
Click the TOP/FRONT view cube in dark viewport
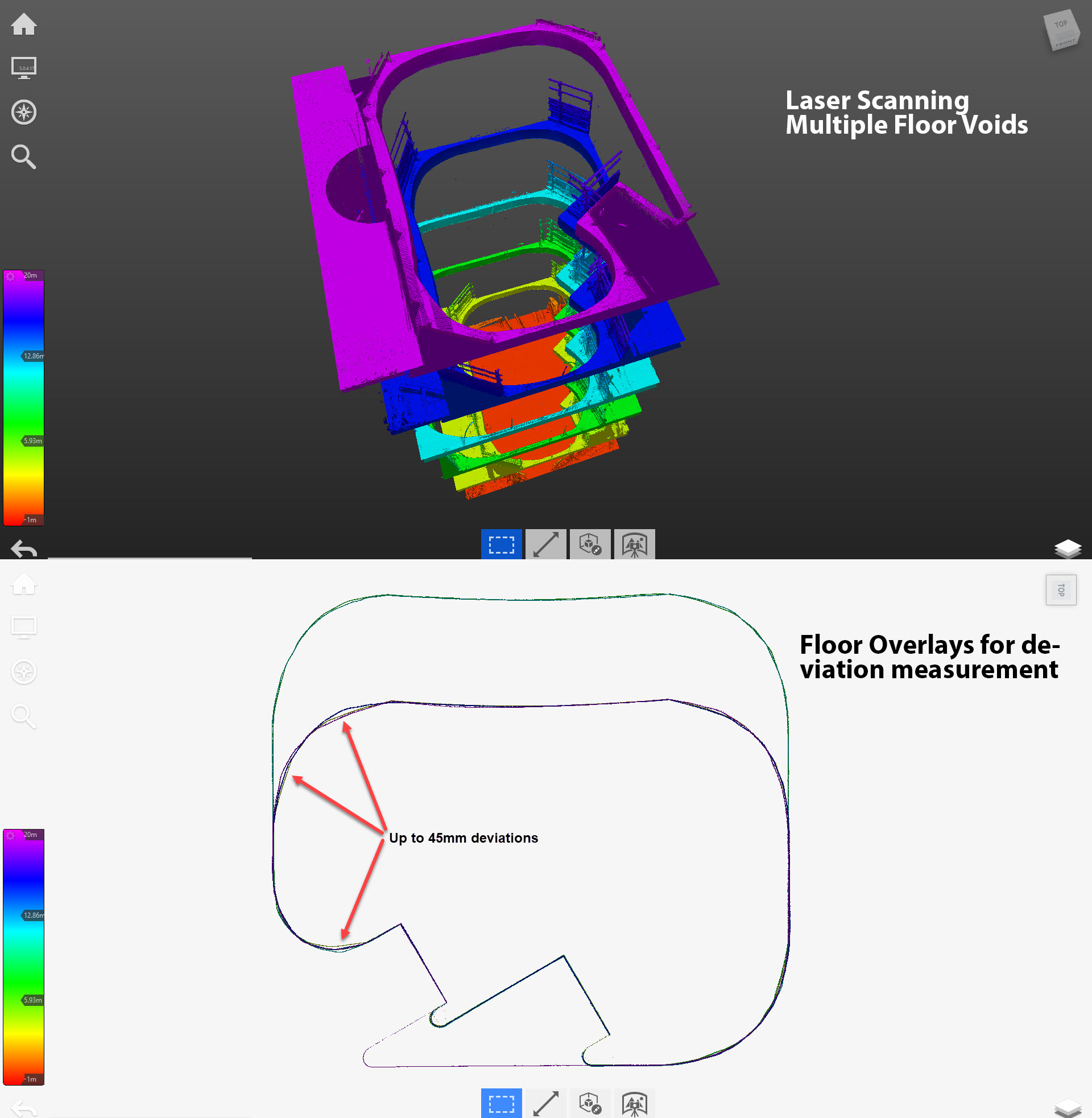click(1062, 30)
